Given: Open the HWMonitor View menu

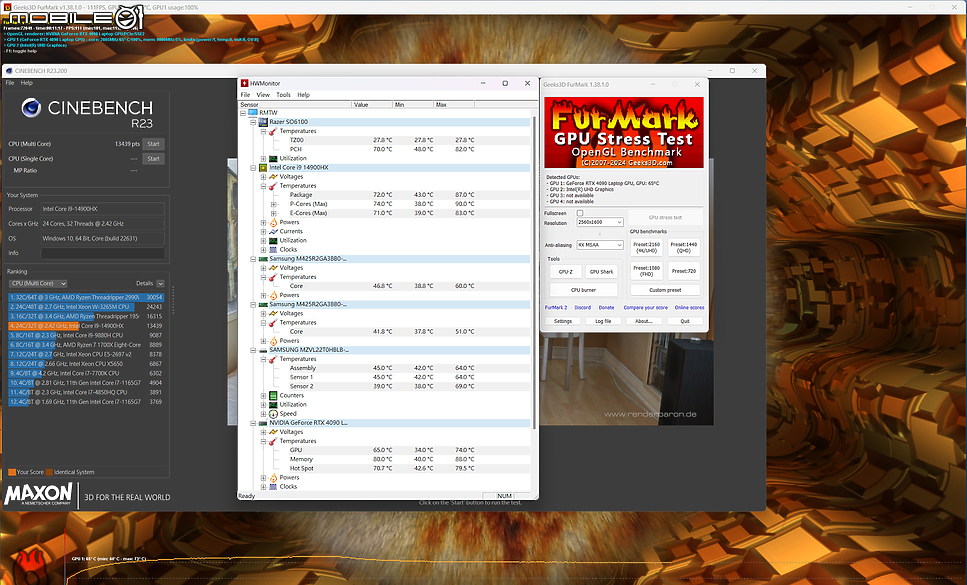Looking at the screenshot, I should [x=263, y=95].
